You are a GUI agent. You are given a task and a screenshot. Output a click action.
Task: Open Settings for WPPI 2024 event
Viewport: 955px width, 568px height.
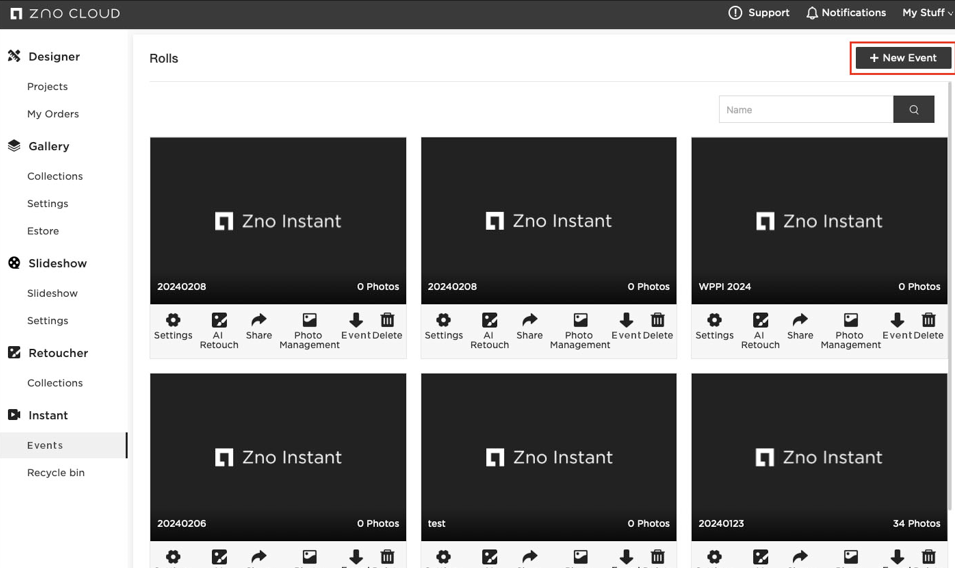coord(714,327)
